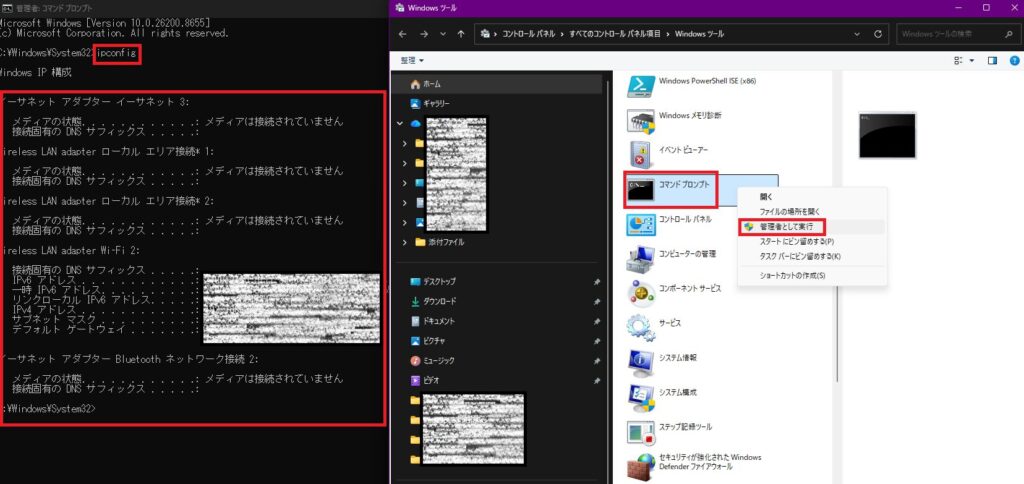
Task: Open the サービス gear icon
Action: pos(641,327)
